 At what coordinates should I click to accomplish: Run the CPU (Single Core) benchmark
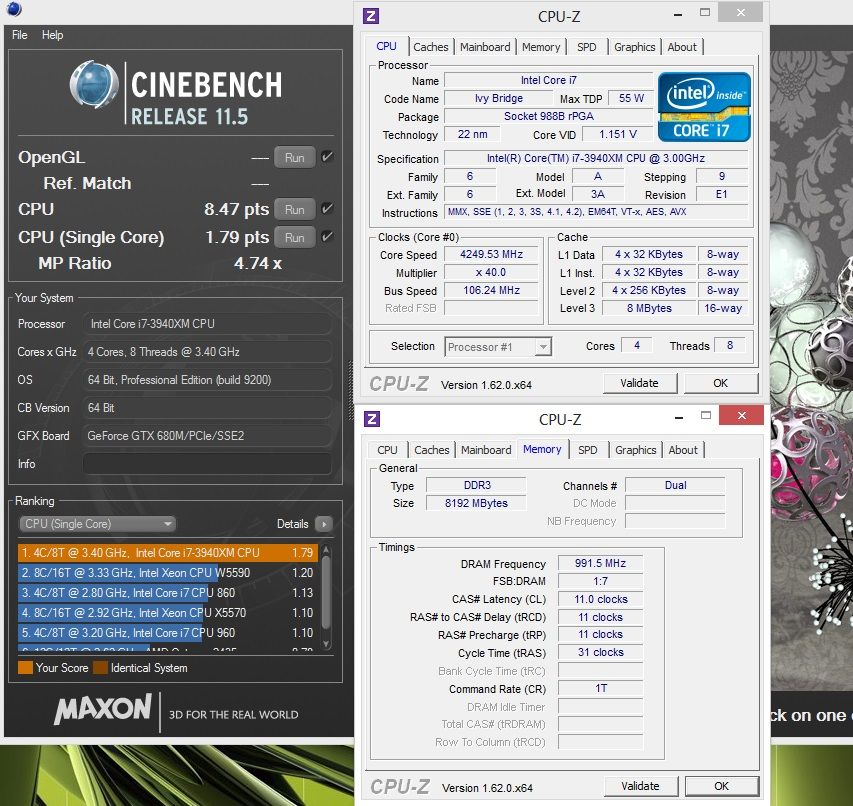tap(294, 237)
